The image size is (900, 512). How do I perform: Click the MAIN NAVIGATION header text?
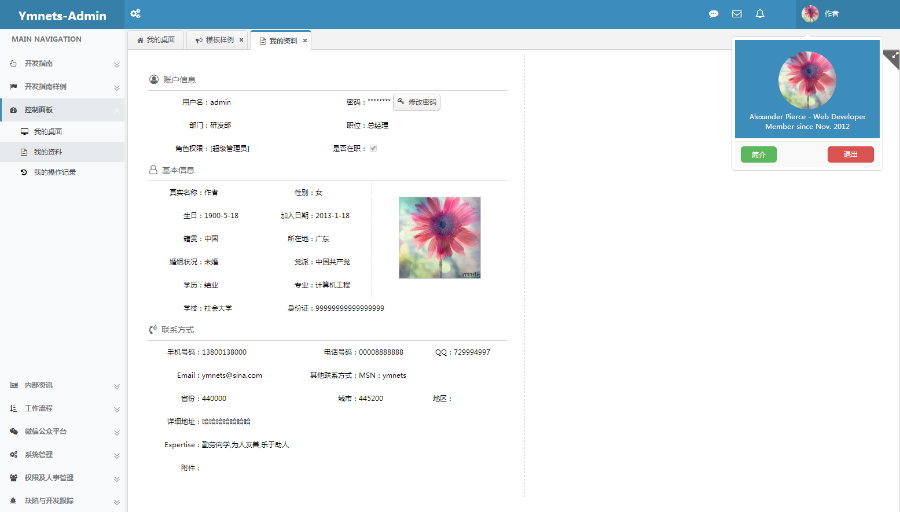coord(46,39)
